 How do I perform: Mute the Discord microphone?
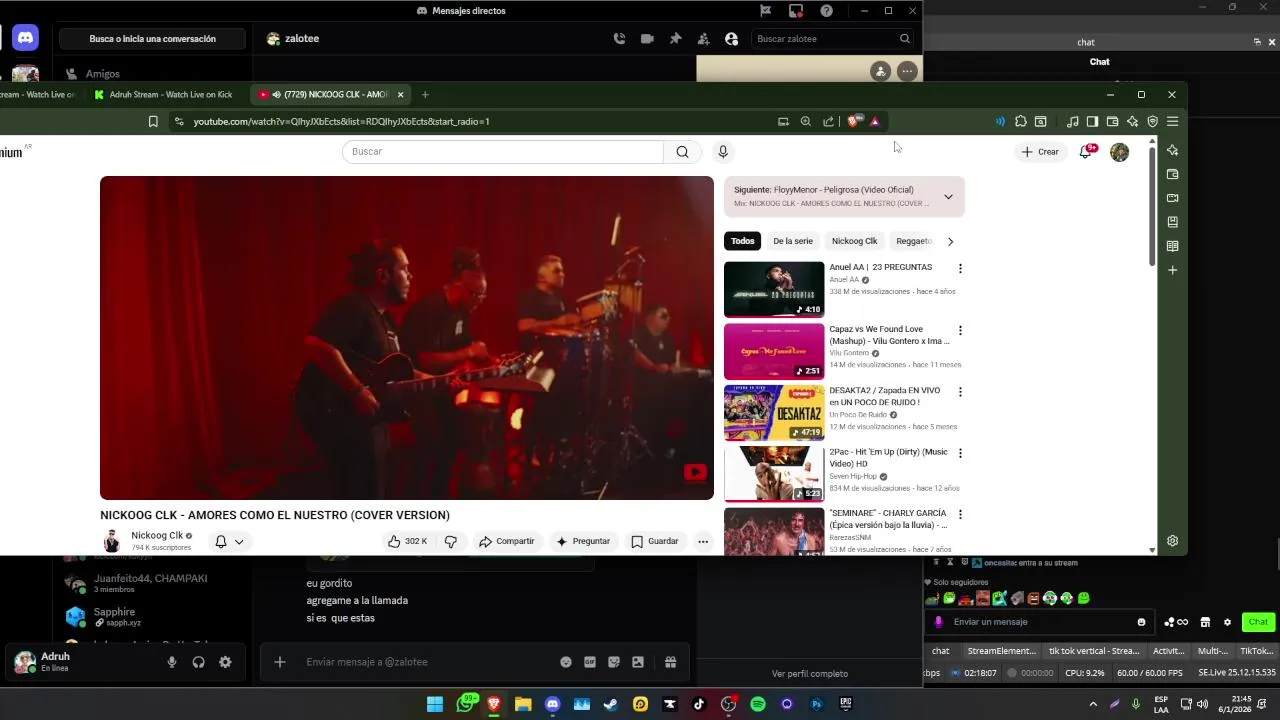click(172, 662)
